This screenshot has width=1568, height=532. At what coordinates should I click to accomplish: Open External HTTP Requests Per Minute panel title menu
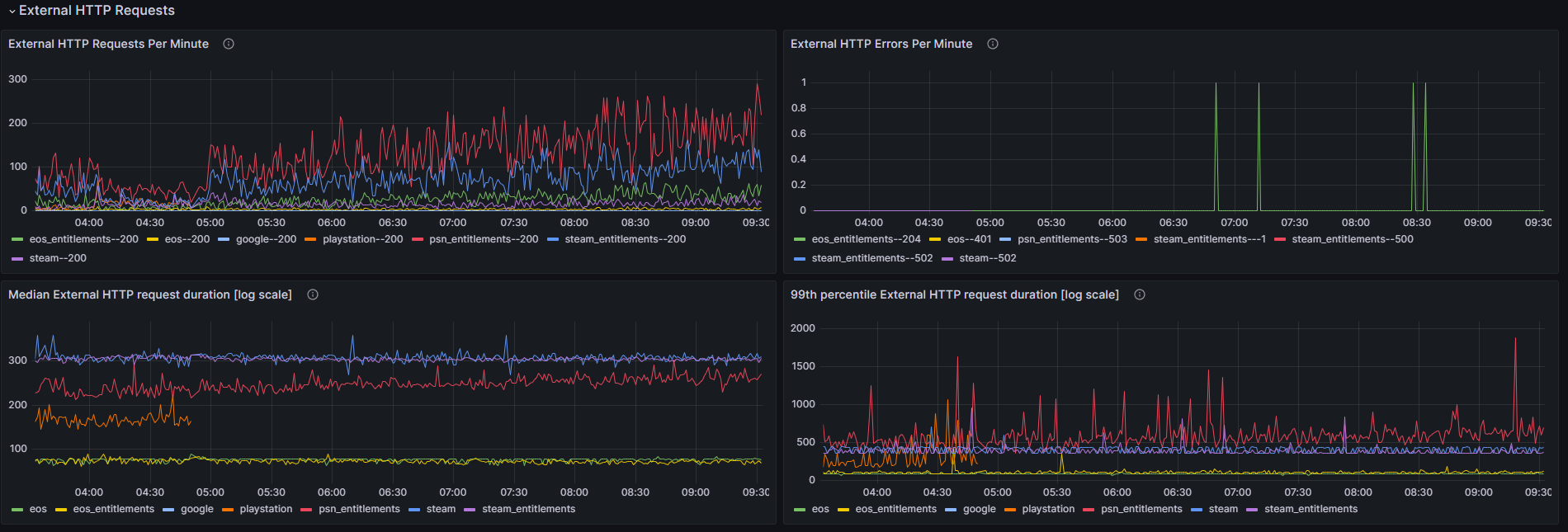108,44
